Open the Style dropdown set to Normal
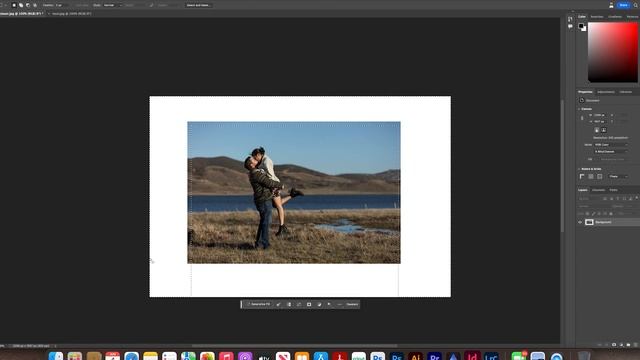Viewport: 640px width, 360px height. [112, 5]
